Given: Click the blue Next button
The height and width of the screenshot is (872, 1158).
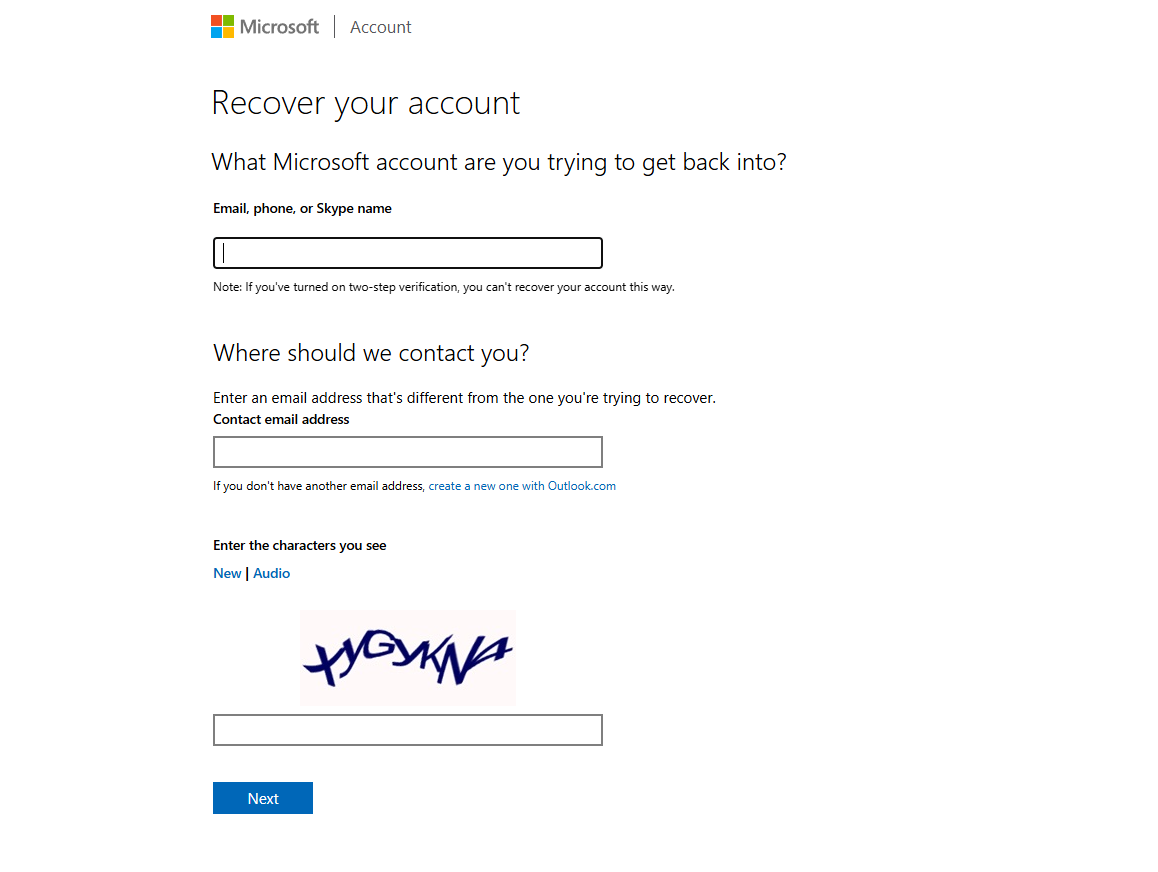Looking at the screenshot, I should click(x=263, y=798).
